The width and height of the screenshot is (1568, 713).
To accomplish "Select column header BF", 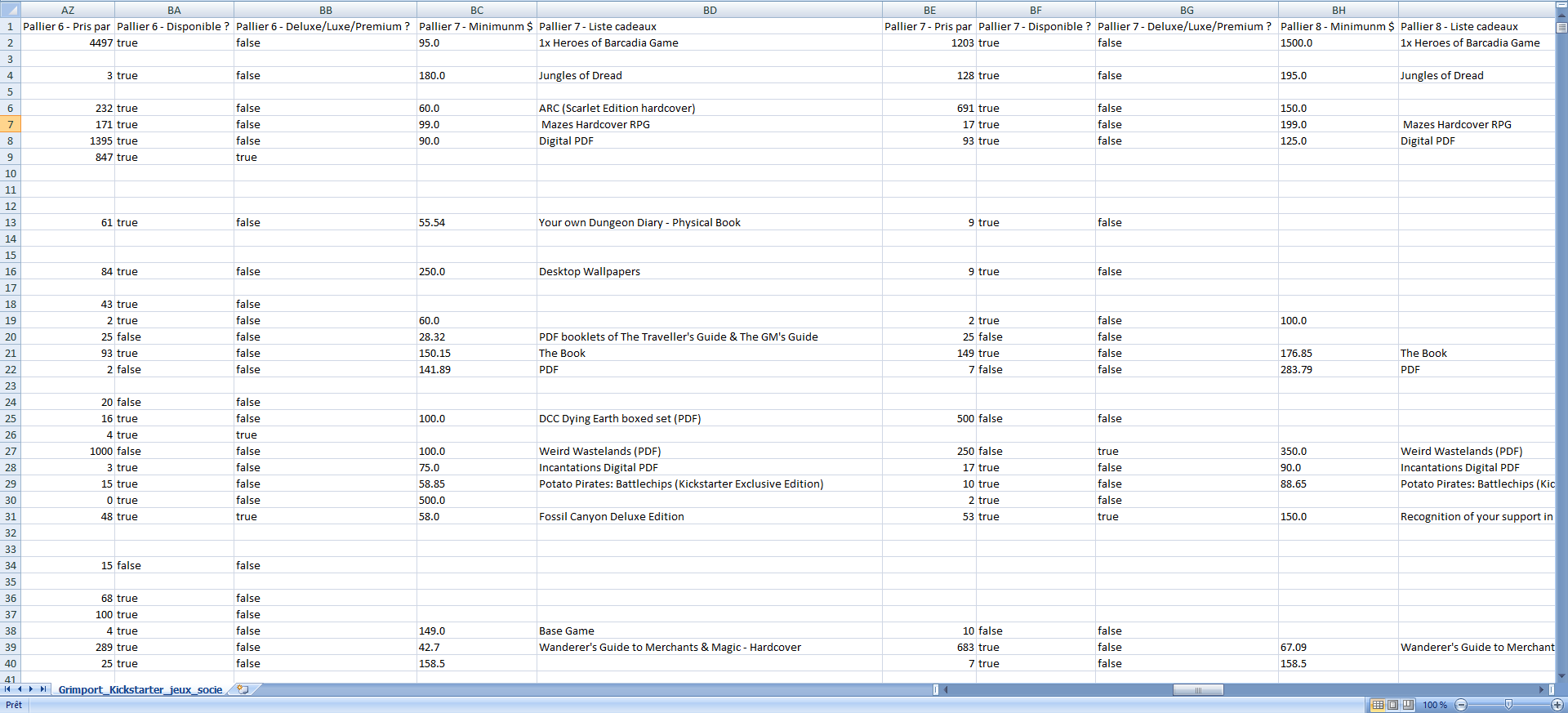I will click(x=1036, y=10).
